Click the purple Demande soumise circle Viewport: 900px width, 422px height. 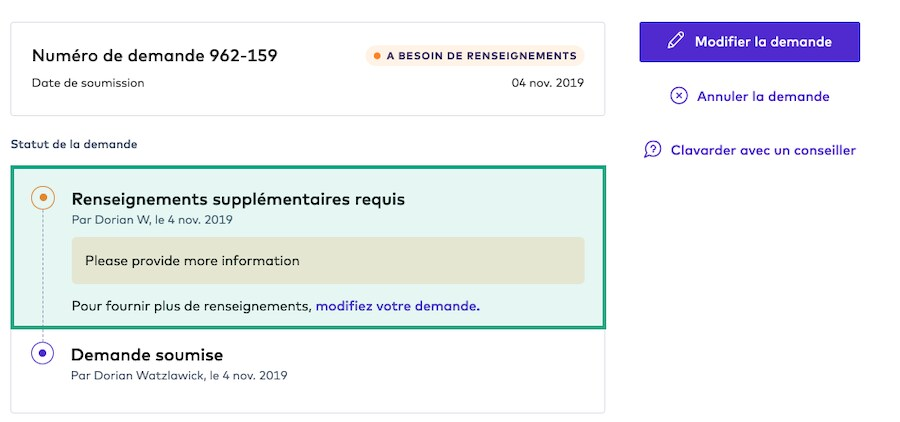[x=42, y=353]
